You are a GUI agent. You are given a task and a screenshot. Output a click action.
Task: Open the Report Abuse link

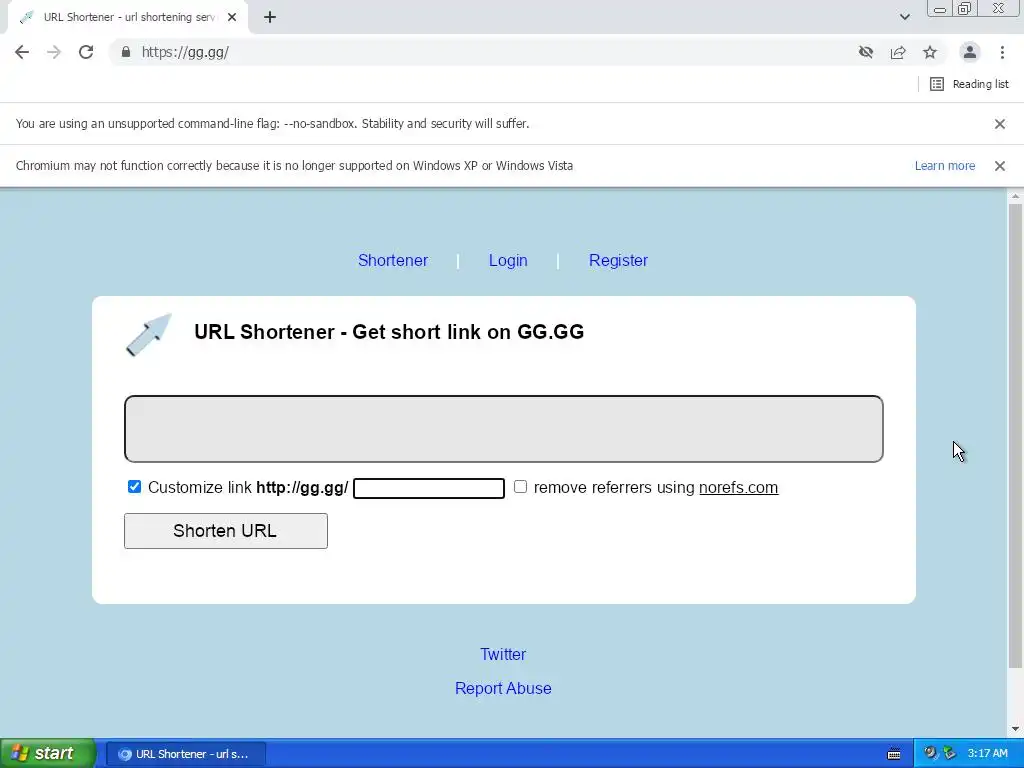(503, 688)
